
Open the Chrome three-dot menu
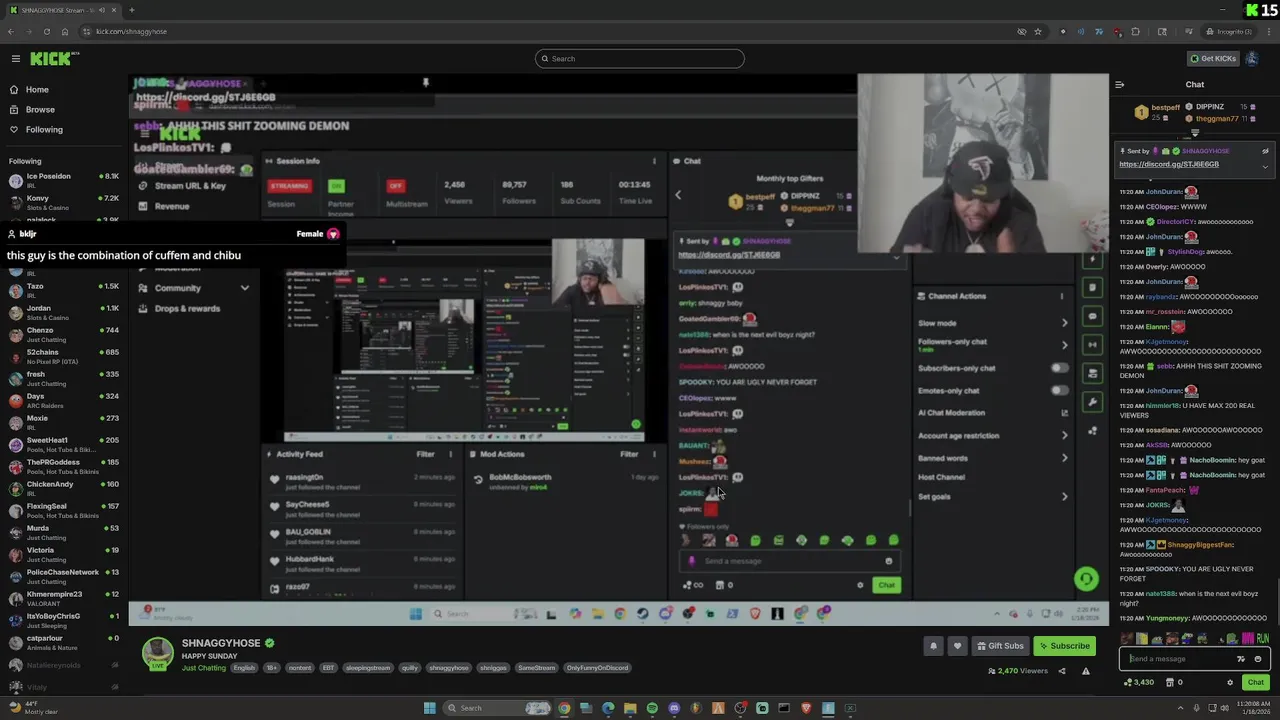(1267, 31)
